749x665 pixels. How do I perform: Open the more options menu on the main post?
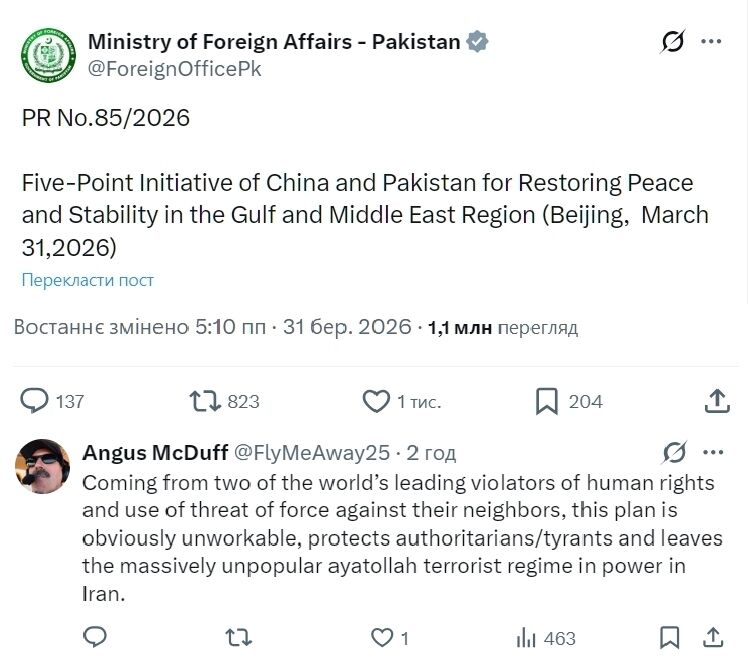[x=711, y=42]
